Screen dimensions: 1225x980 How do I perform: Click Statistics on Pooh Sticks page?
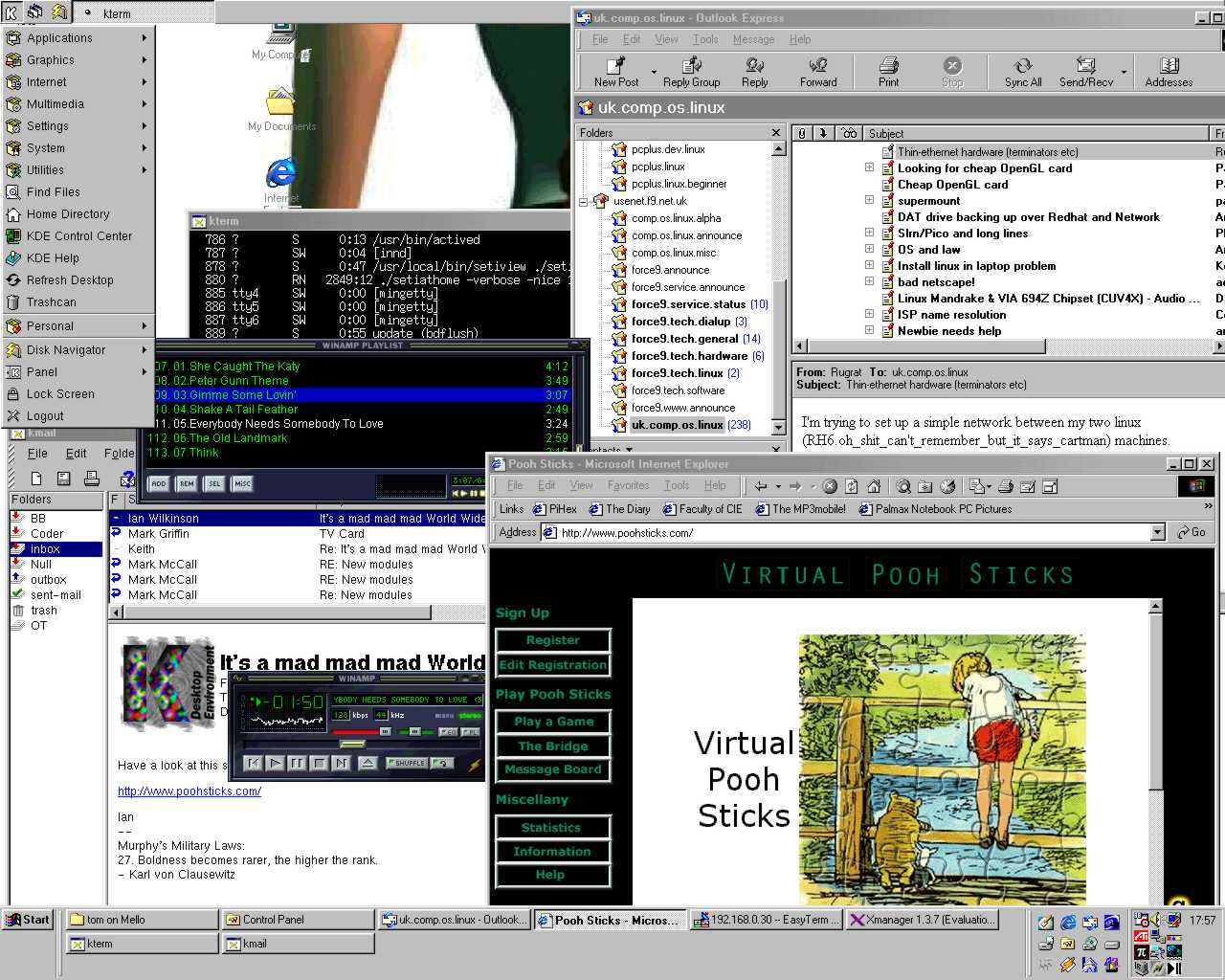(553, 827)
